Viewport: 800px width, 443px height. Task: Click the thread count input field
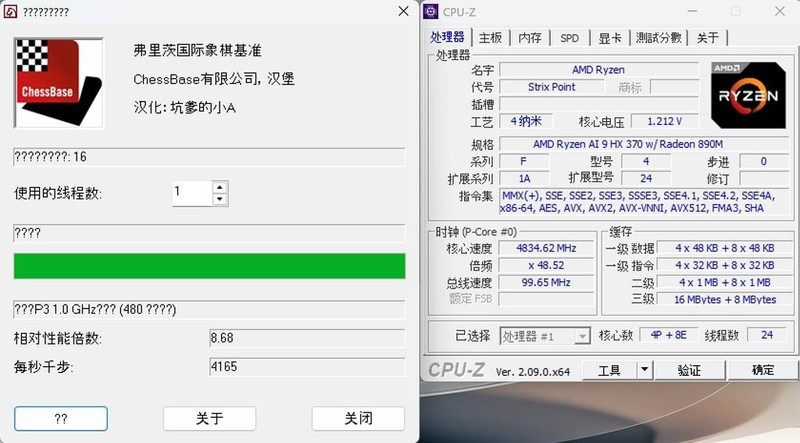click(x=192, y=193)
